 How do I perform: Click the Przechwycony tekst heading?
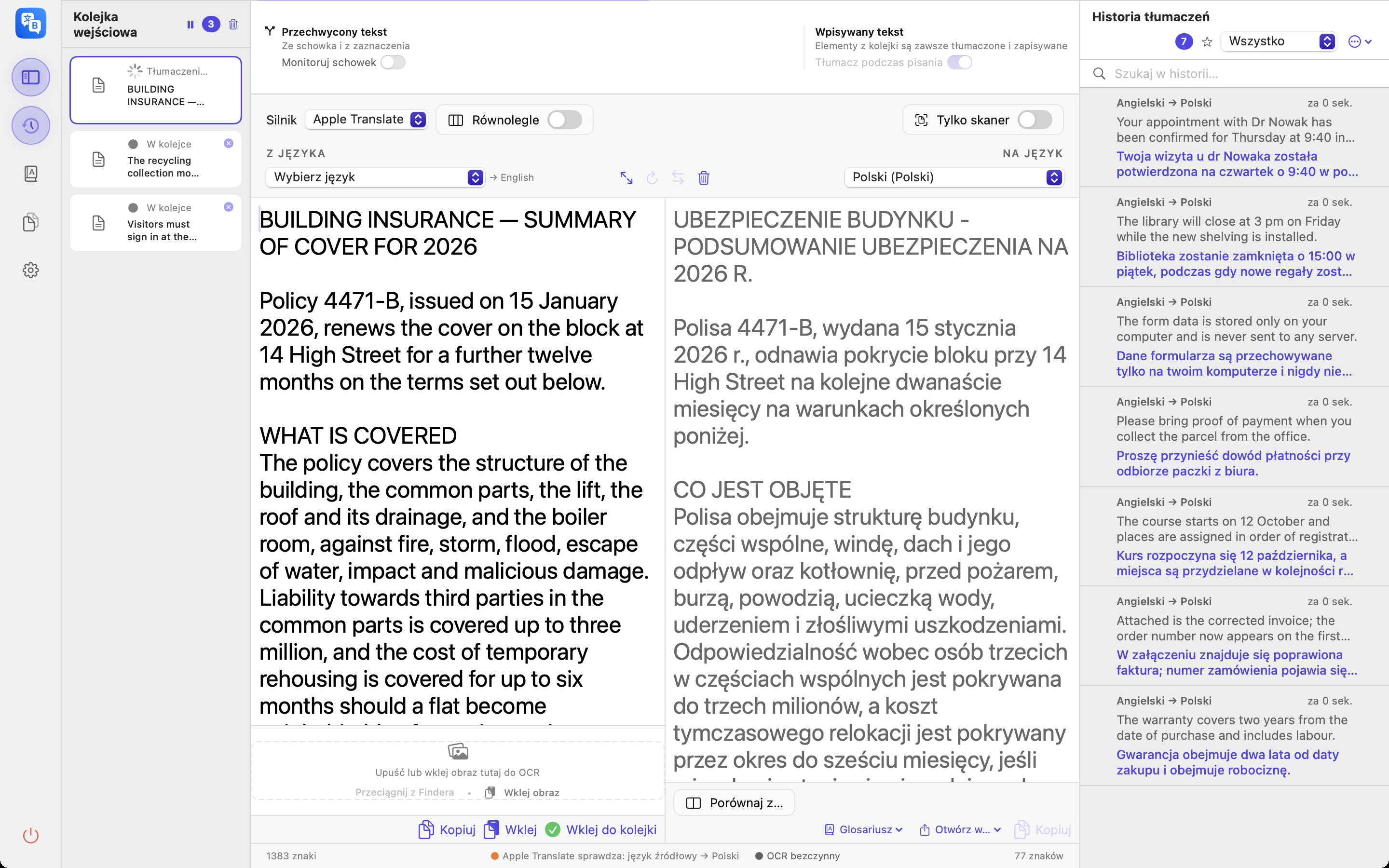click(x=334, y=31)
